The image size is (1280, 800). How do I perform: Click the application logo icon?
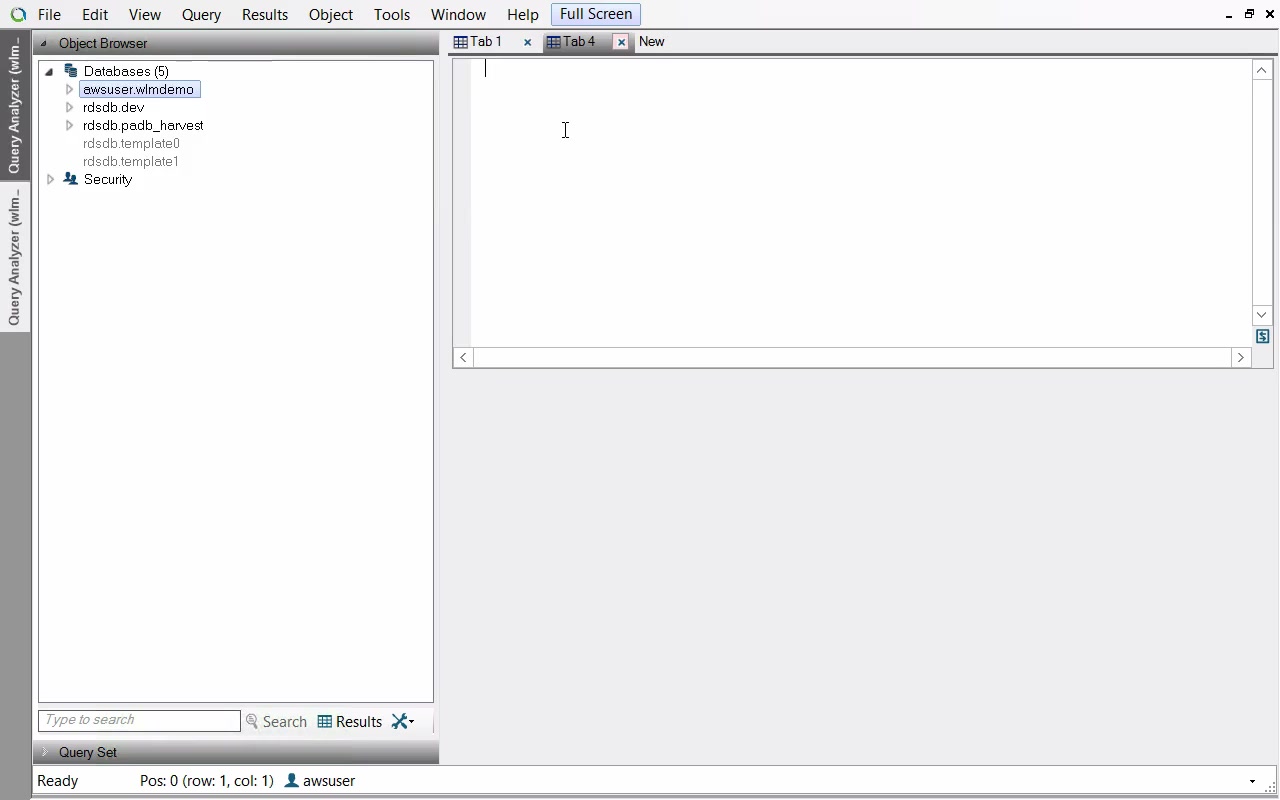pyautogui.click(x=17, y=15)
